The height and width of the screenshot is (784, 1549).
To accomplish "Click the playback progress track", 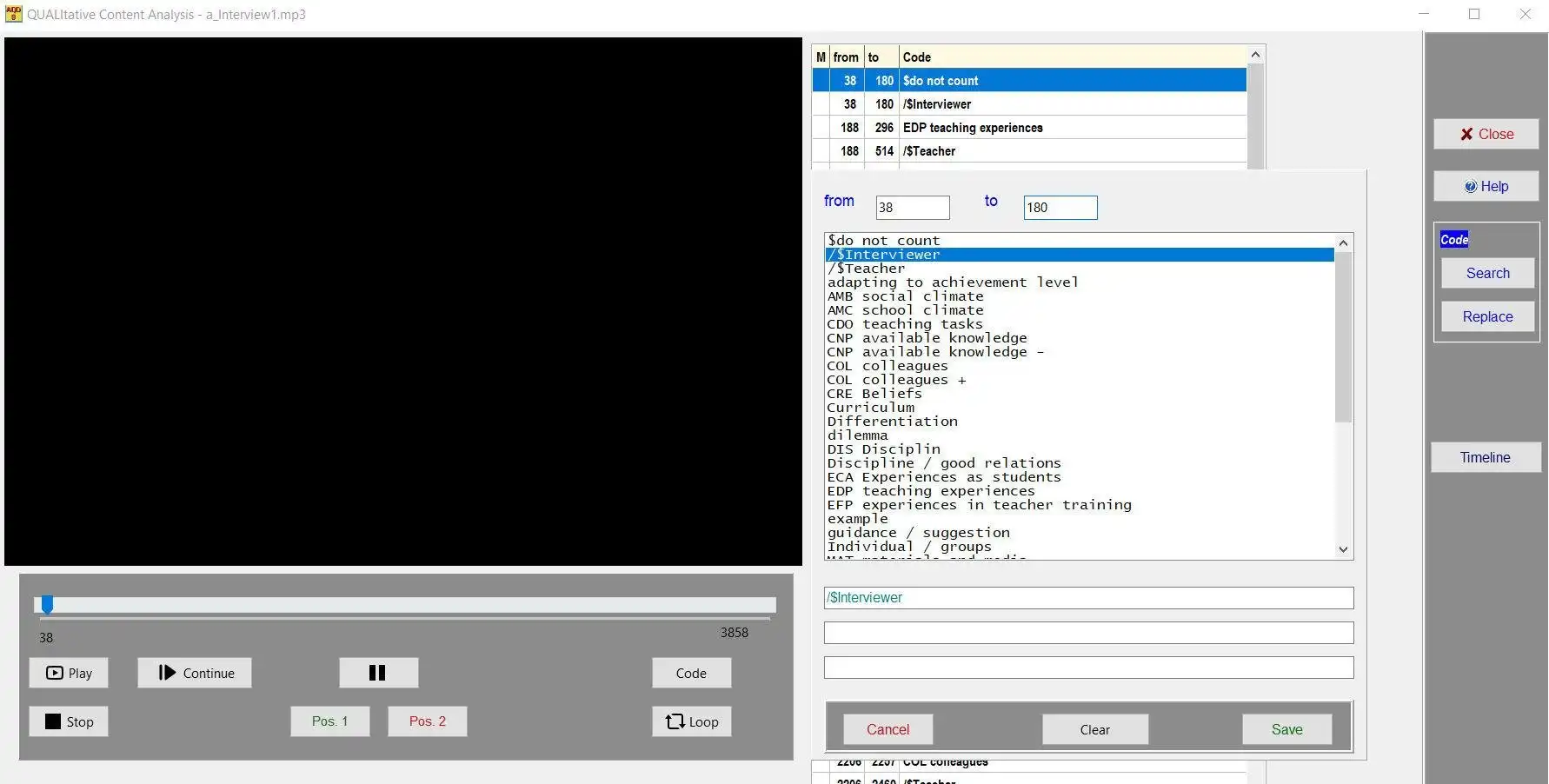I will [x=405, y=605].
